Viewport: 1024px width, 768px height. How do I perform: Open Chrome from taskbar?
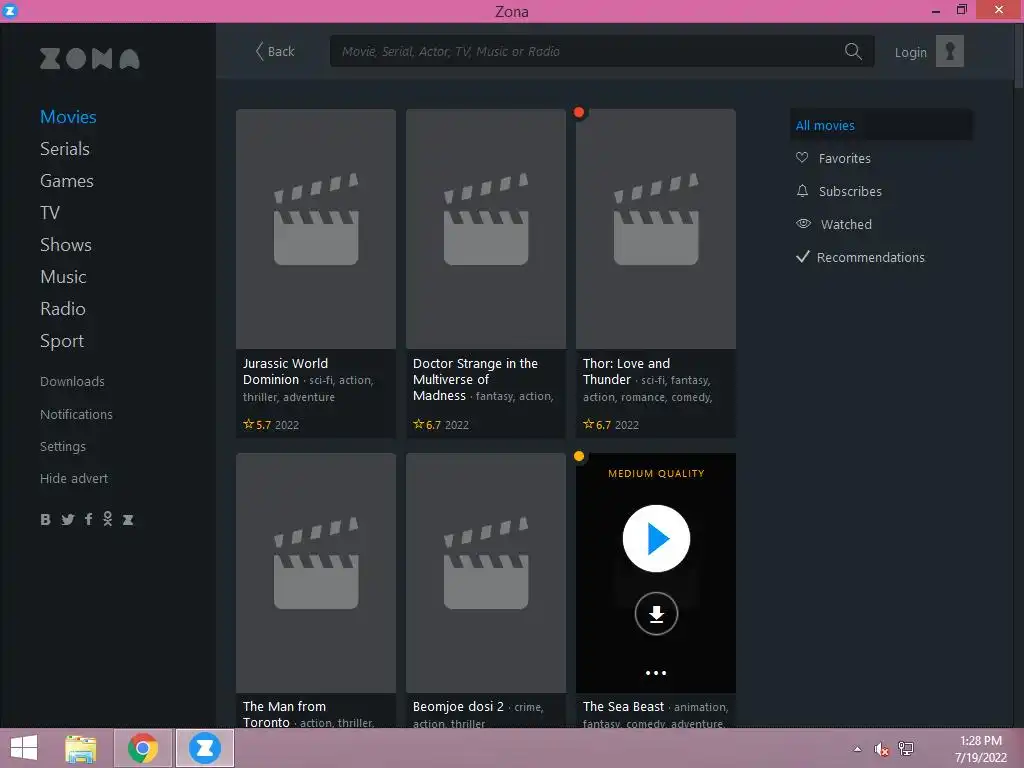pyautogui.click(x=142, y=748)
